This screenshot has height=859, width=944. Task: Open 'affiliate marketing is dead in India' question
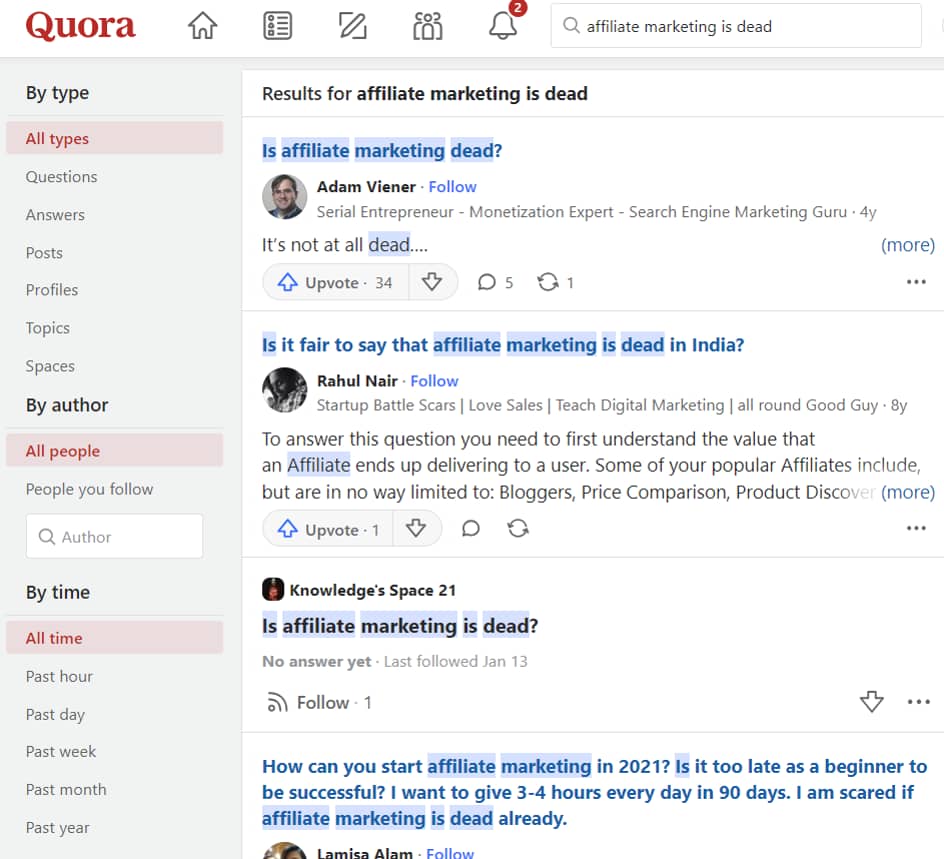pyautogui.click(x=503, y=344)
